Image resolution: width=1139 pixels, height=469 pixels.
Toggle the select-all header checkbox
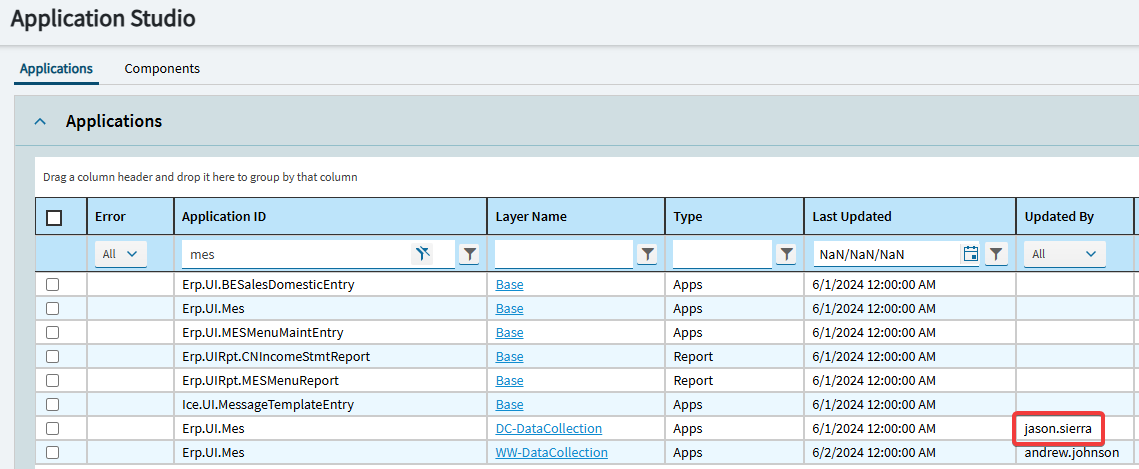click(x=54, y=217)
